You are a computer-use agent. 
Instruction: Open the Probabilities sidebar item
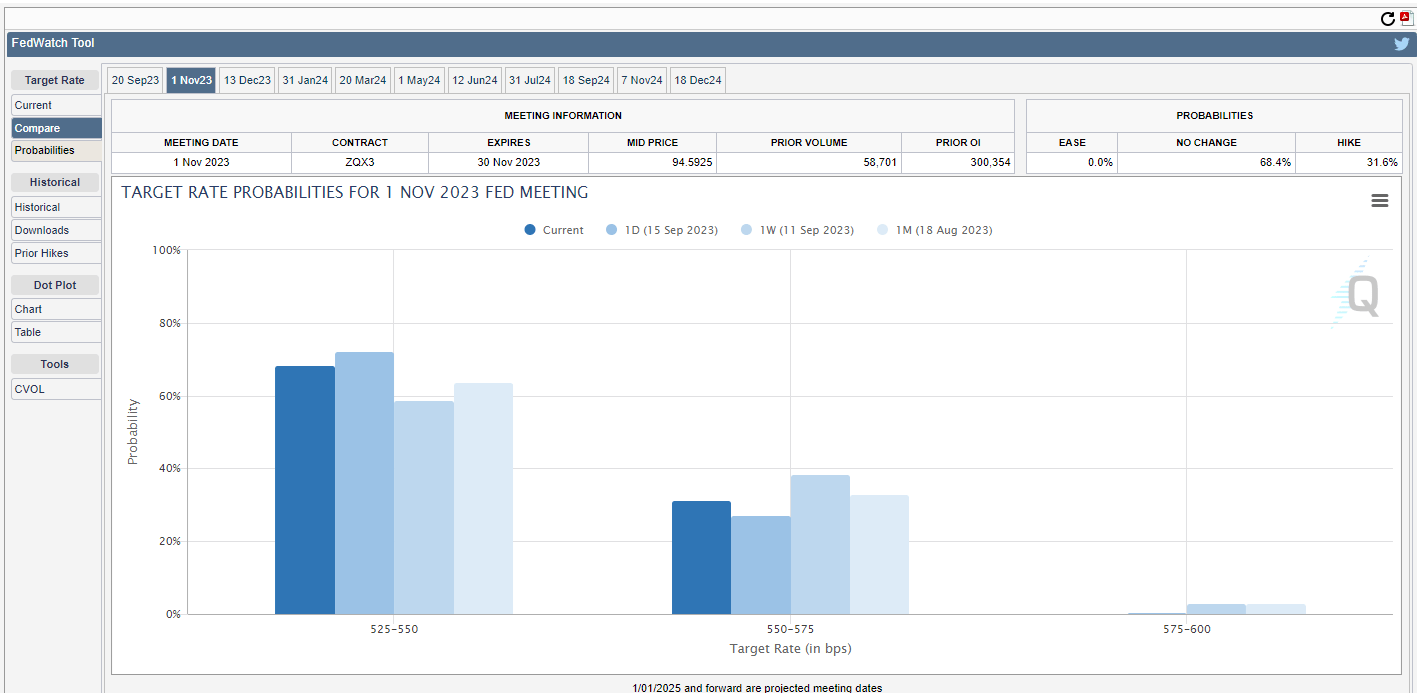56,150
